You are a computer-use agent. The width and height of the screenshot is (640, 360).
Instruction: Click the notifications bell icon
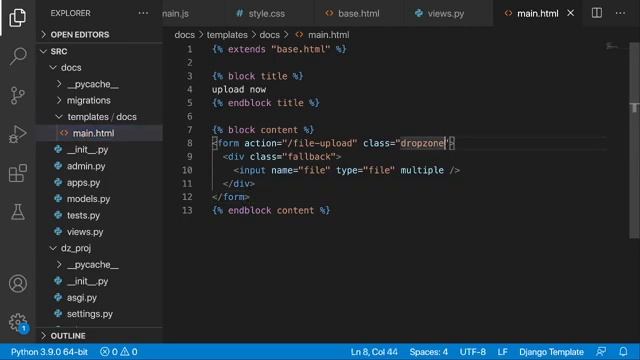tap(623, 351)
